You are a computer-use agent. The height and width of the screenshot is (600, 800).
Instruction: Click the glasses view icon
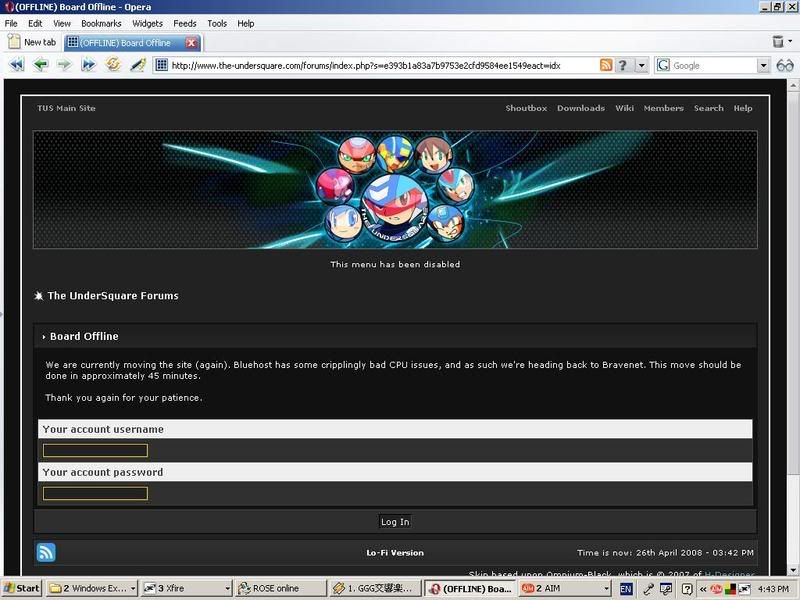(785, 65)
